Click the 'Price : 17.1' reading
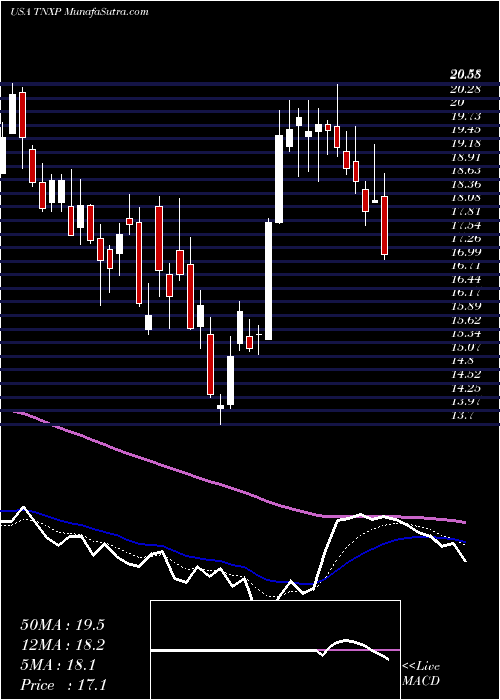 click(64, 685)
